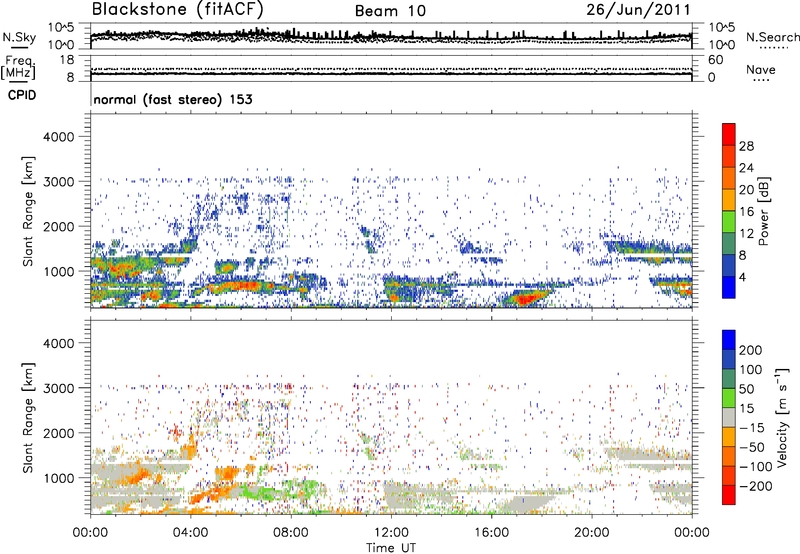Click the 2000 tick in the velocity panel
The width and height of the screenshot is (800, 554).
(x=58, y=433)
